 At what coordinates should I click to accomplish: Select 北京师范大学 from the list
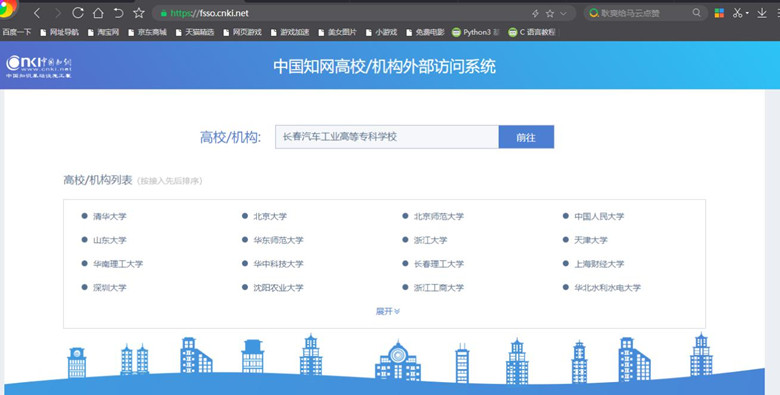[439, 216]
